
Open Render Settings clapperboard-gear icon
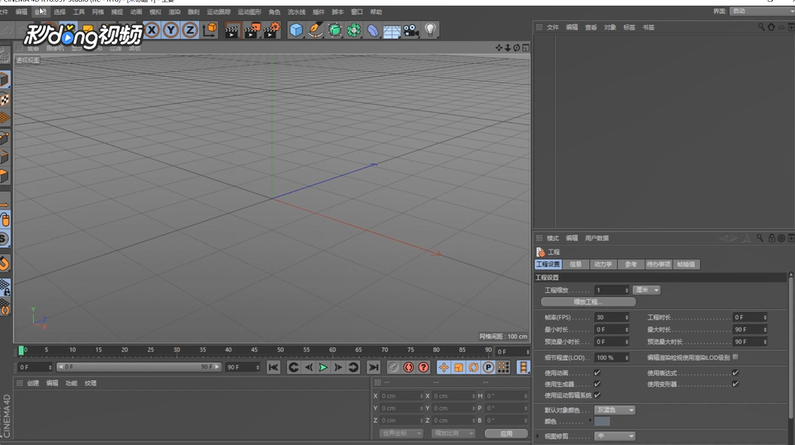click(272, 30)
